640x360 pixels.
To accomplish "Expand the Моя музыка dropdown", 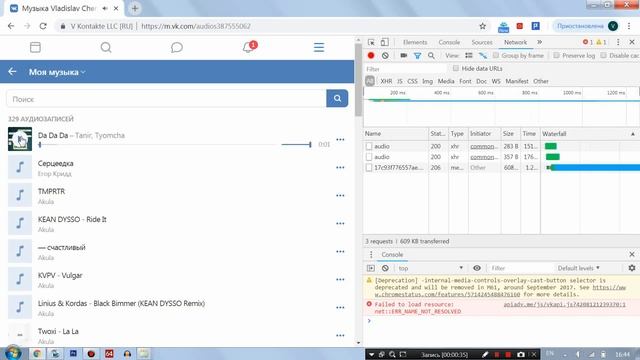I will [57, 72].
